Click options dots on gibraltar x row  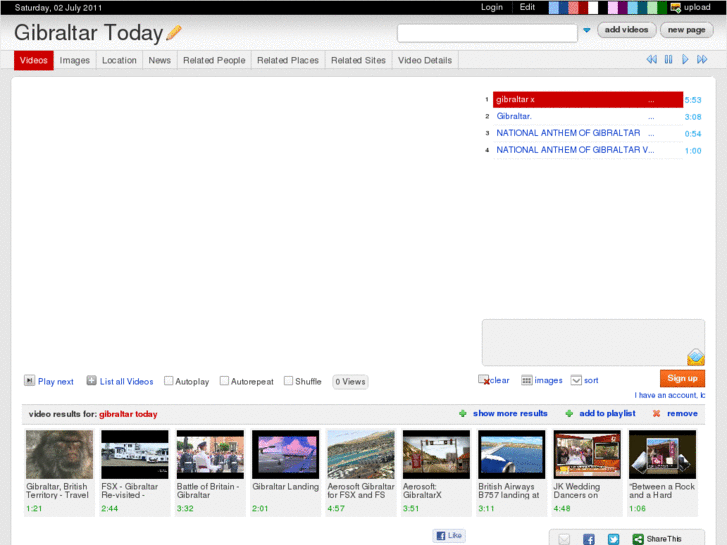coord(651,101)
